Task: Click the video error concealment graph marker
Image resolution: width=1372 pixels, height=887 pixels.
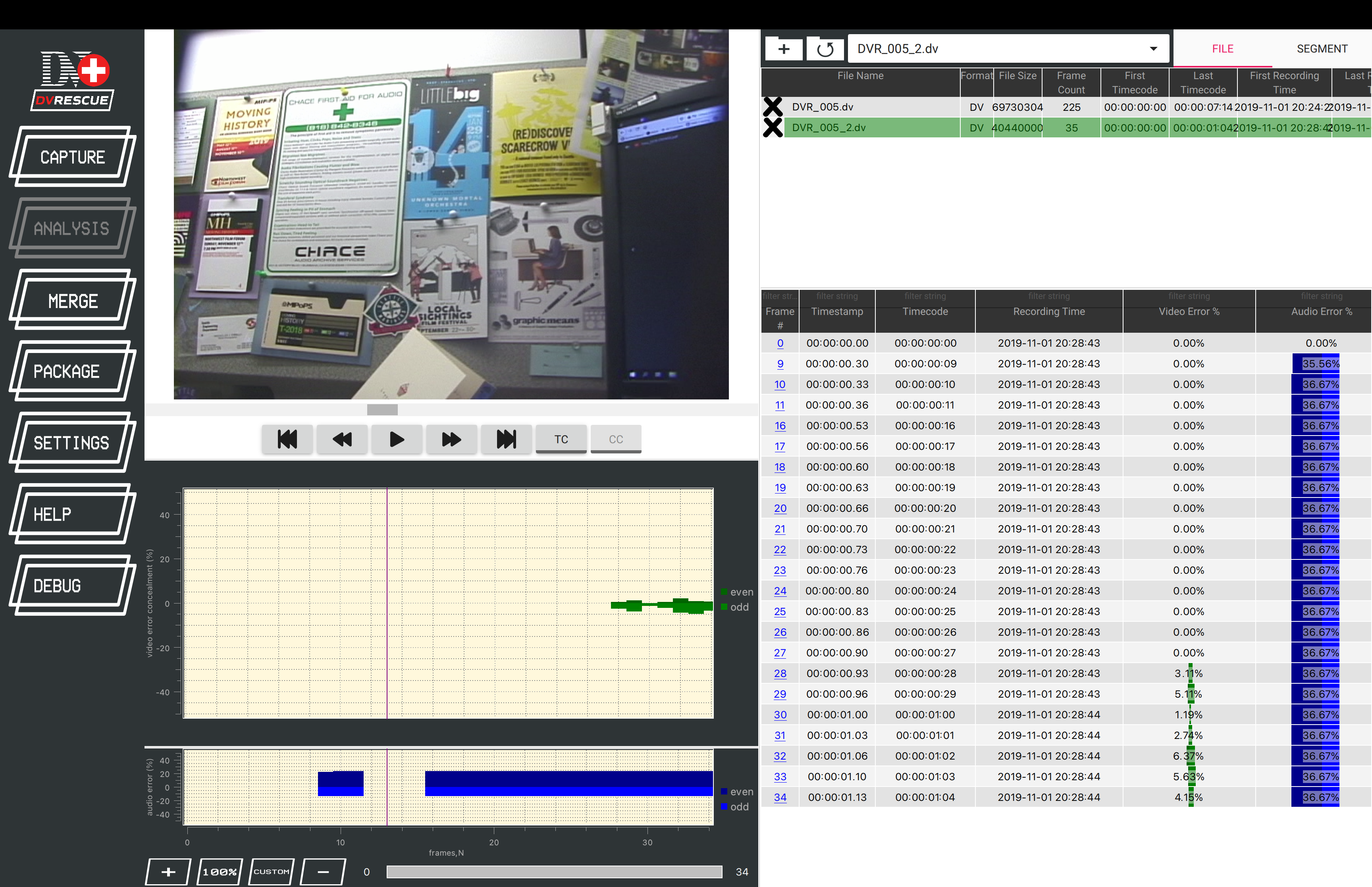Action: point(387,603)
